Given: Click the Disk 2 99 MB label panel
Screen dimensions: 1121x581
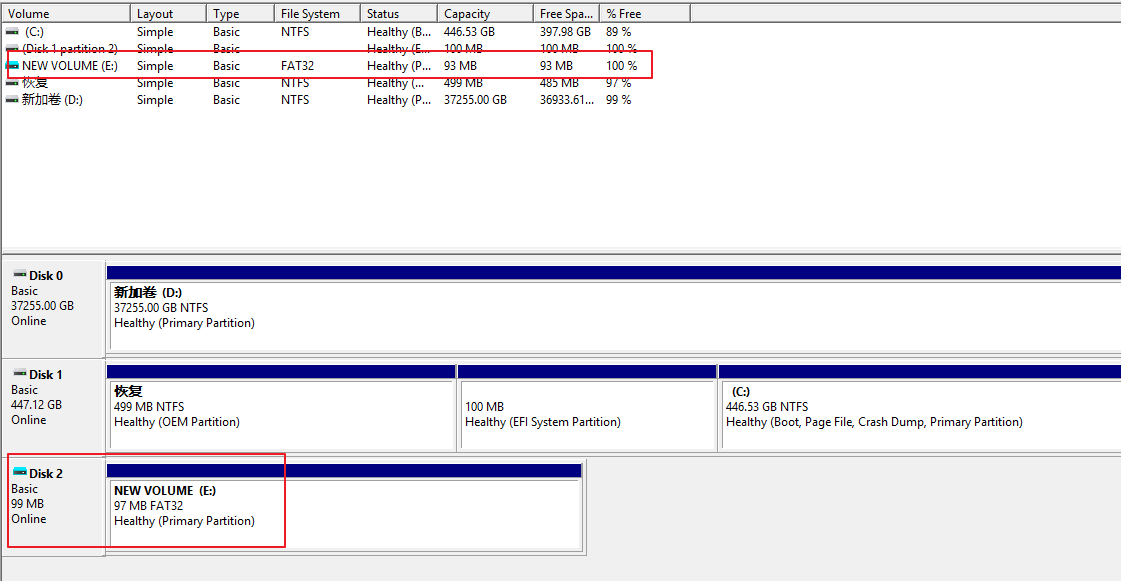Looking at the screenshot, I should tap(54, 506).
